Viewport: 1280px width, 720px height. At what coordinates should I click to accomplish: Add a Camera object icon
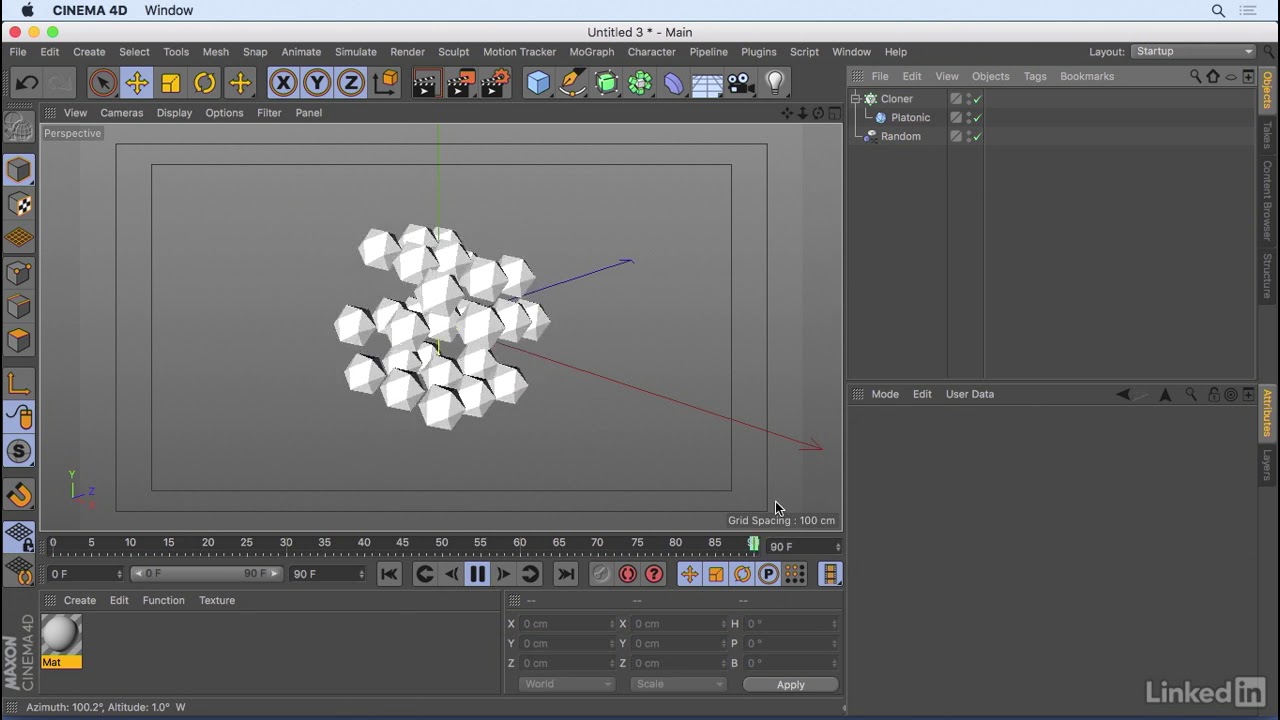tap(741, 83)
